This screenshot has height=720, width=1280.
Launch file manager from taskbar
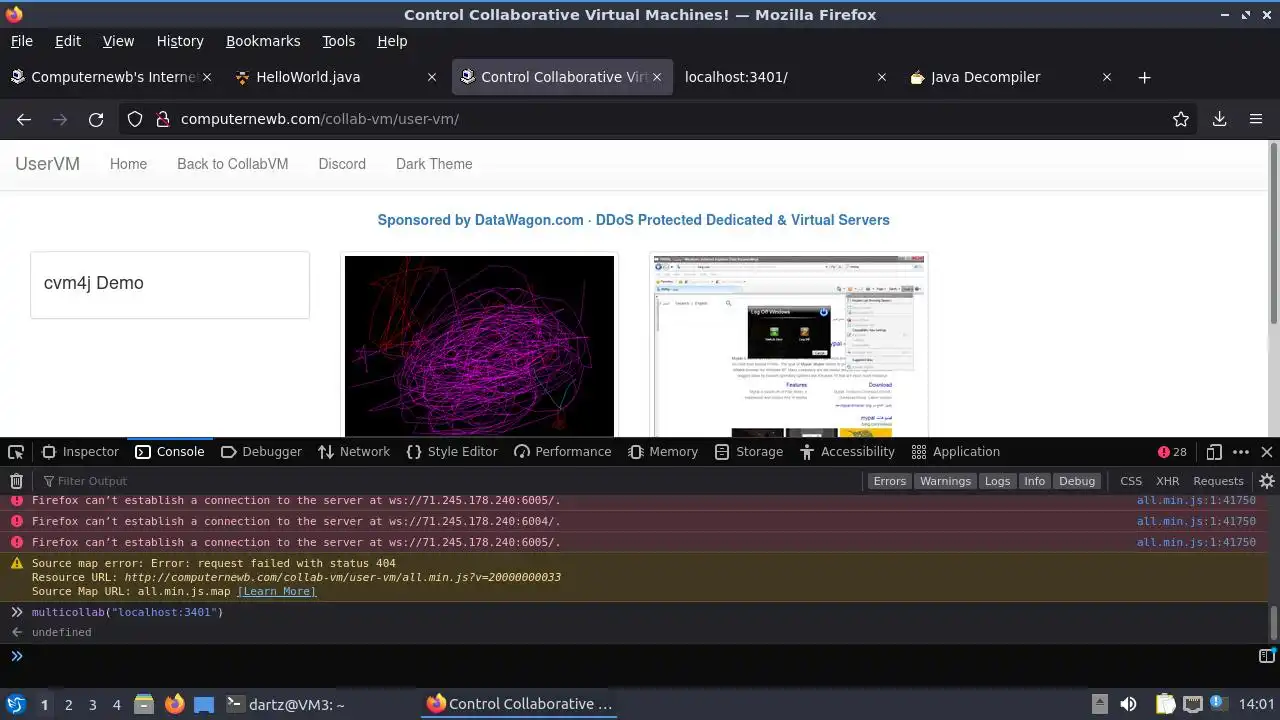tap(143, 704)
